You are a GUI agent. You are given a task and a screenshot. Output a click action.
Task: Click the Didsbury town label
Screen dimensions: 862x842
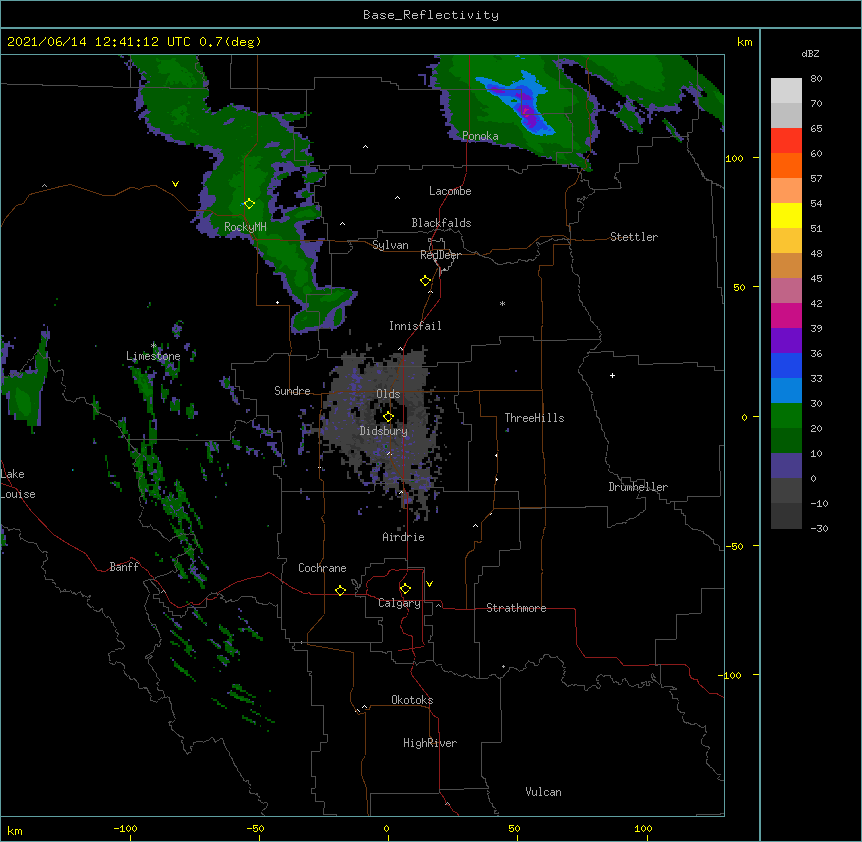point(384,431)
